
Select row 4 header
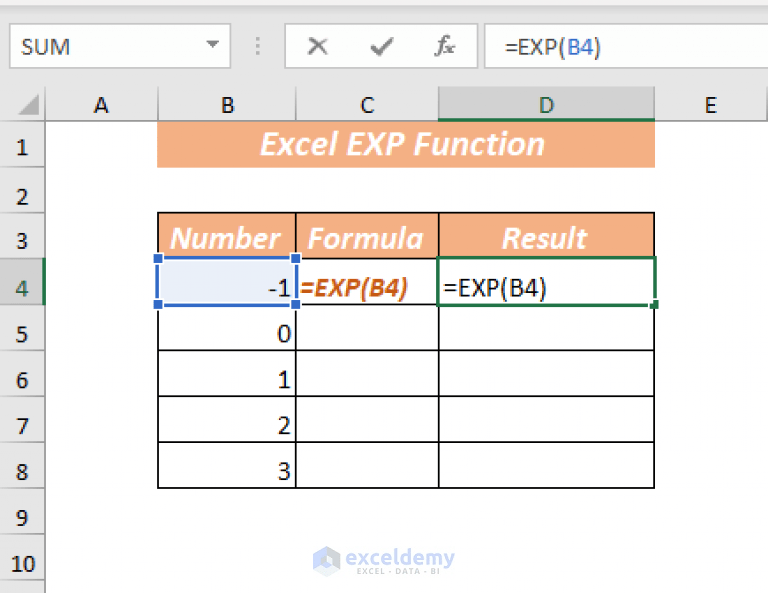pos(22,284)
